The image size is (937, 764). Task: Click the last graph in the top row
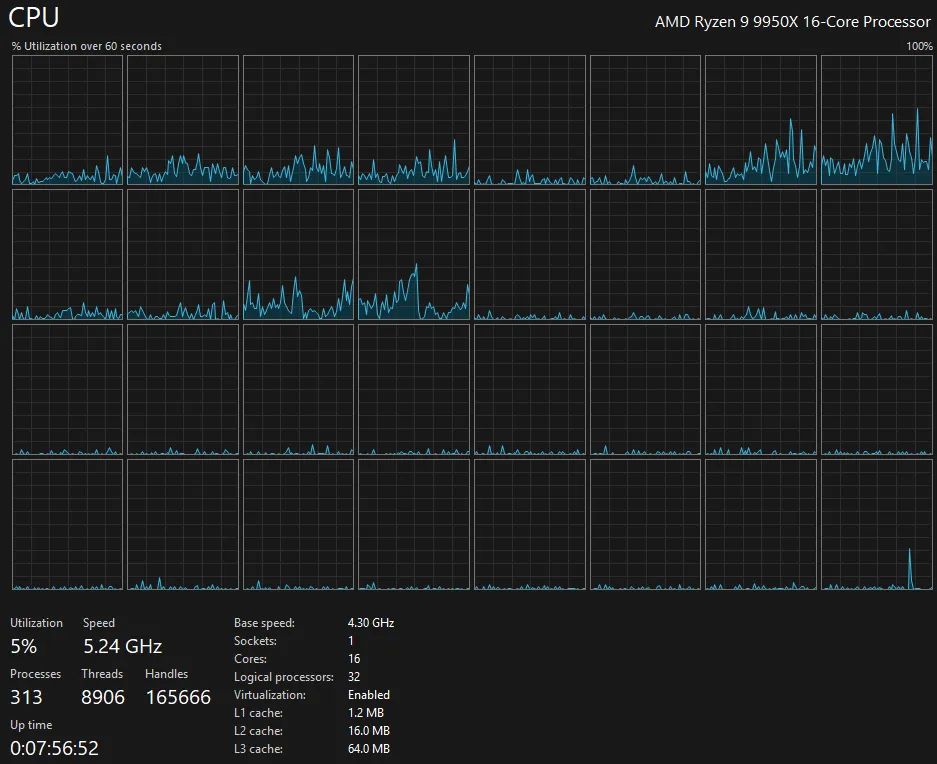pyautogui.click(x=876, y=120)
